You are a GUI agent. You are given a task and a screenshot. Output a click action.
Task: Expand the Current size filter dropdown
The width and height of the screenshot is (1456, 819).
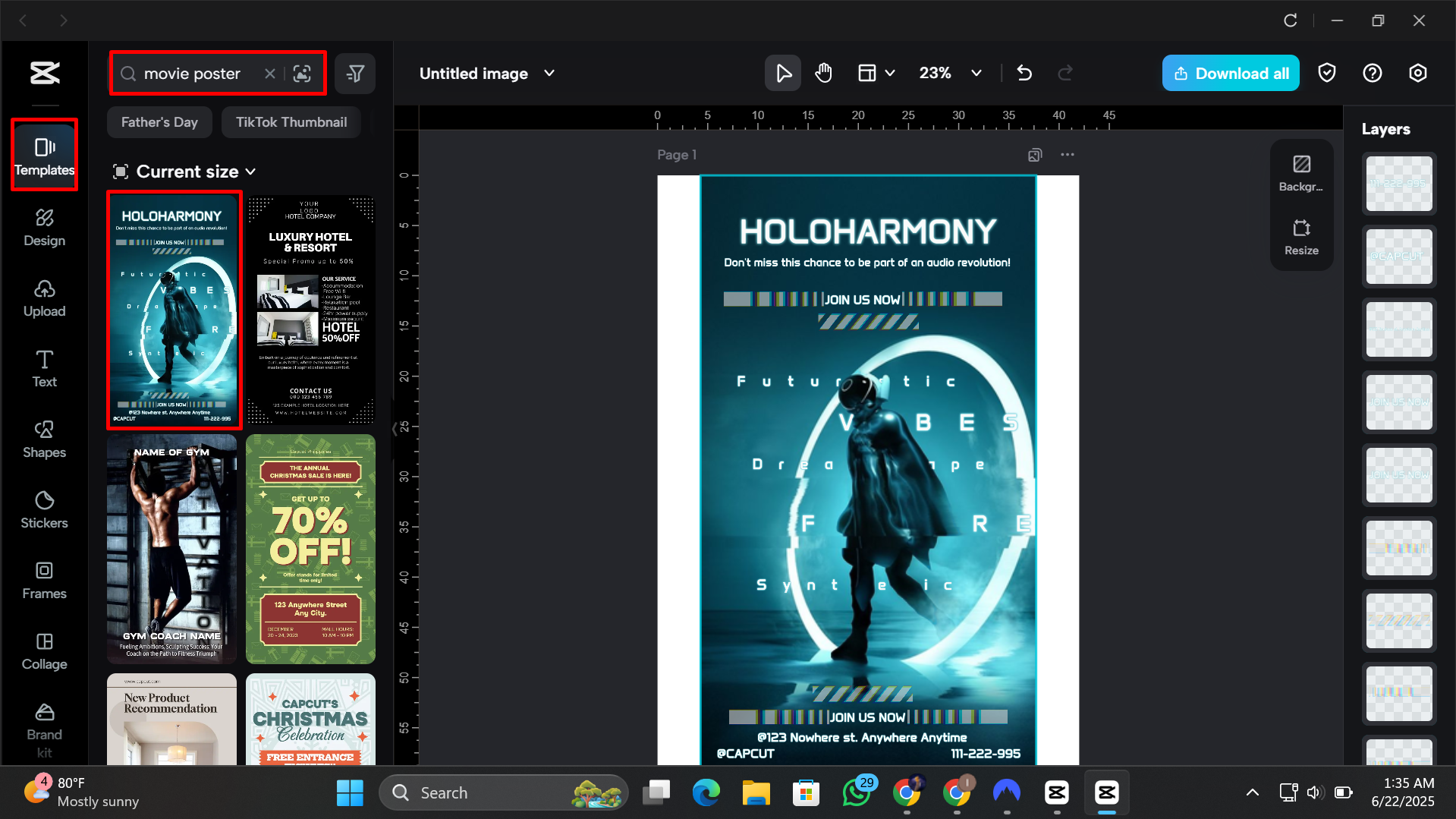pos(184,172)
